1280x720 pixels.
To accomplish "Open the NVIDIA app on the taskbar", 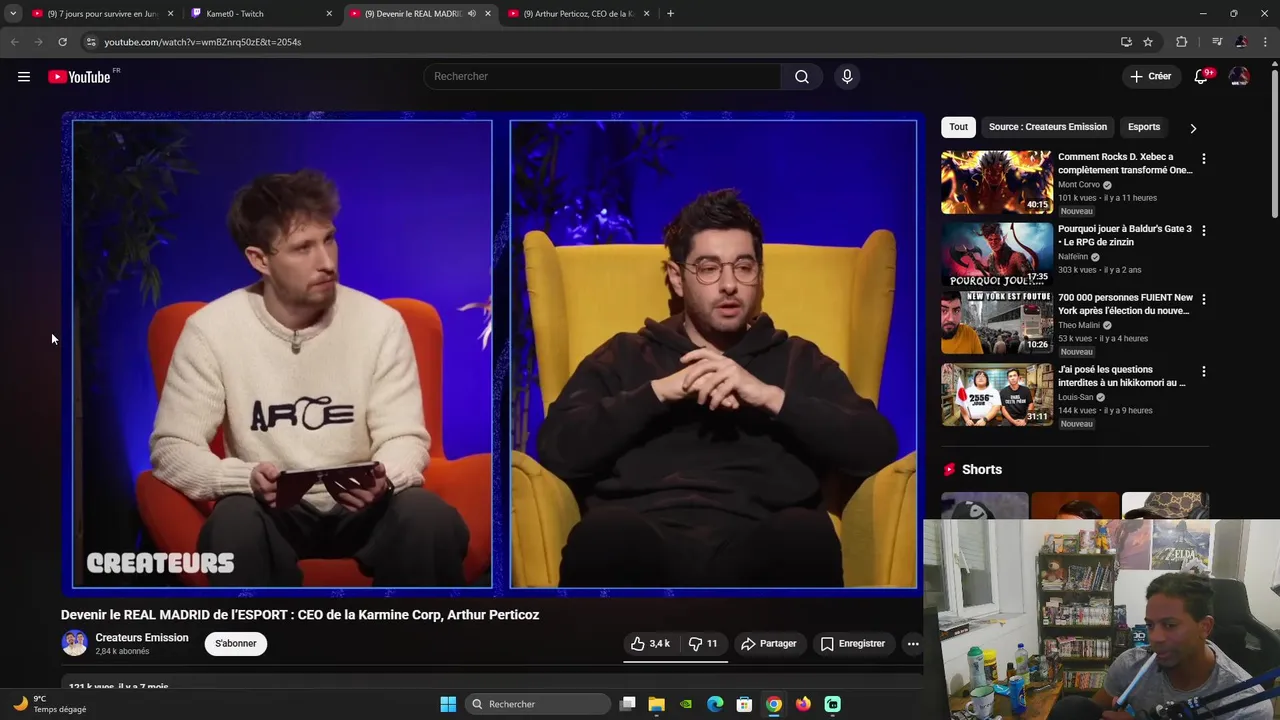I will tap(686, 704).
